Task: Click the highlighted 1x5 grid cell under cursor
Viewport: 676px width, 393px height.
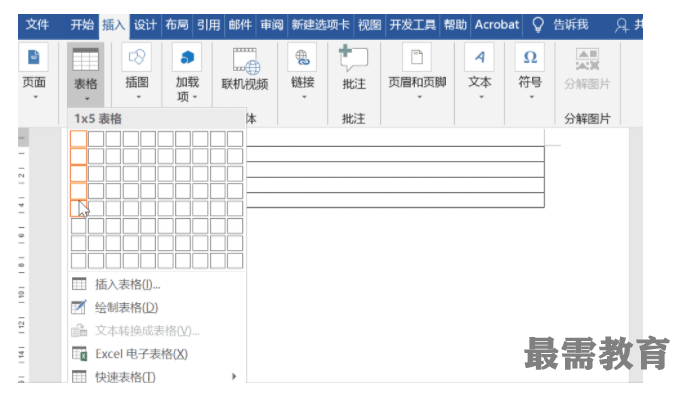Action: click(x=78, y=208)
